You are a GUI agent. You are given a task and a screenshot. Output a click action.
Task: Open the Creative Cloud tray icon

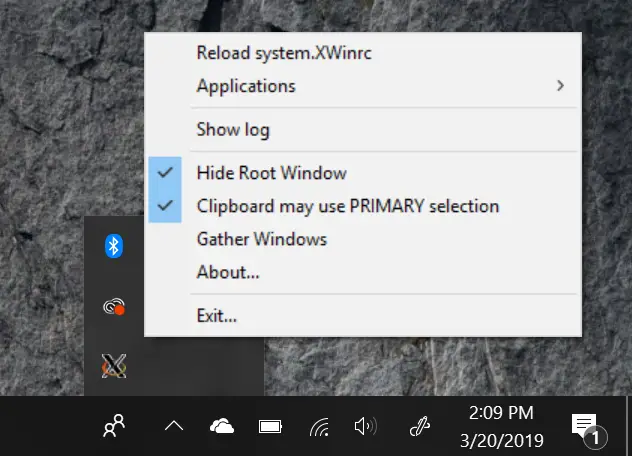pyautogui.click(x=114, y=306)
